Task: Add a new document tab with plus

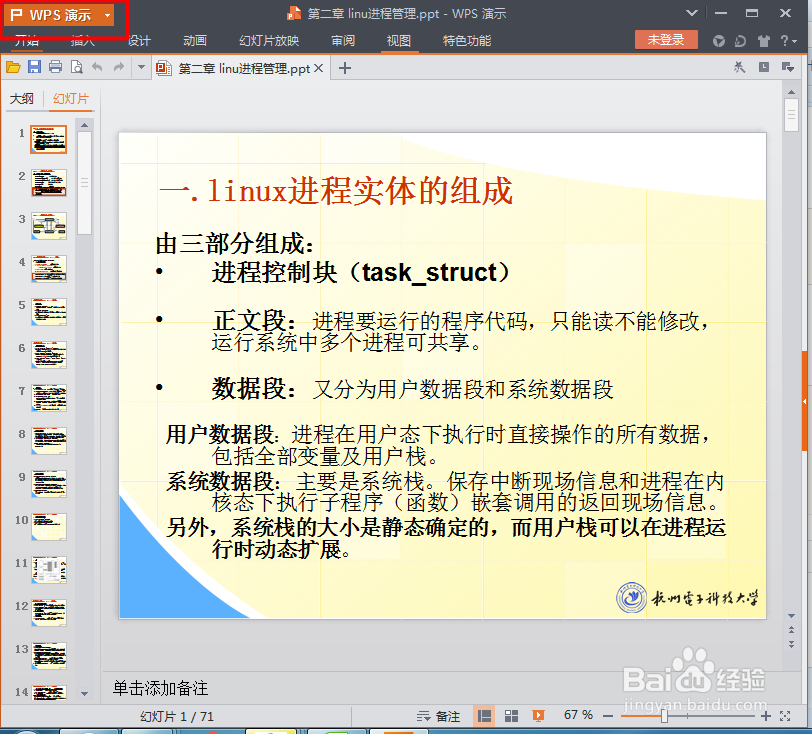Action: (345, 68)
